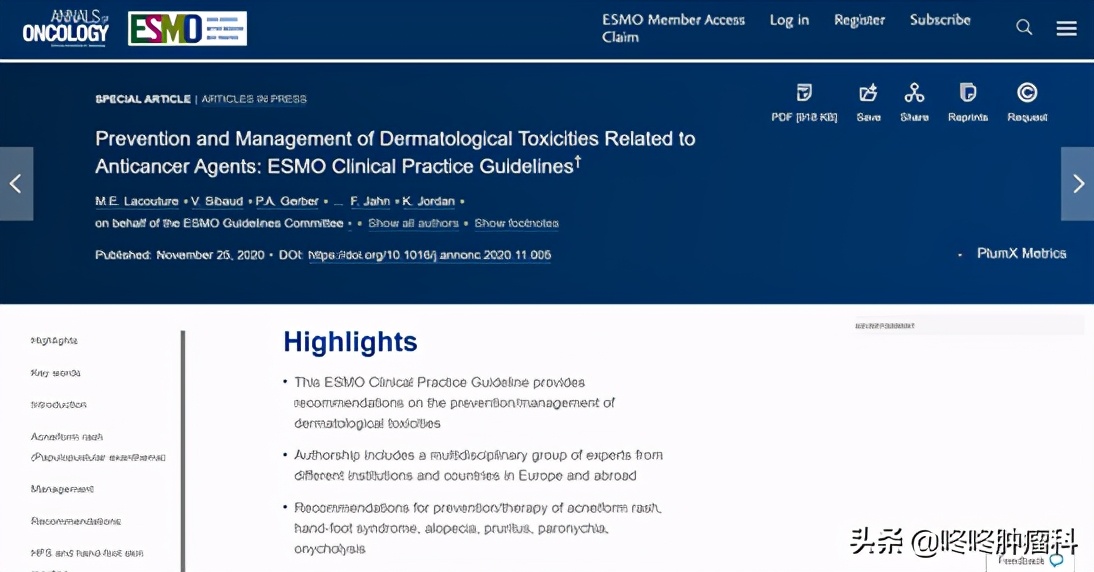Open the Share icon
Screen dimensions: 1094x572
point(914,102)
